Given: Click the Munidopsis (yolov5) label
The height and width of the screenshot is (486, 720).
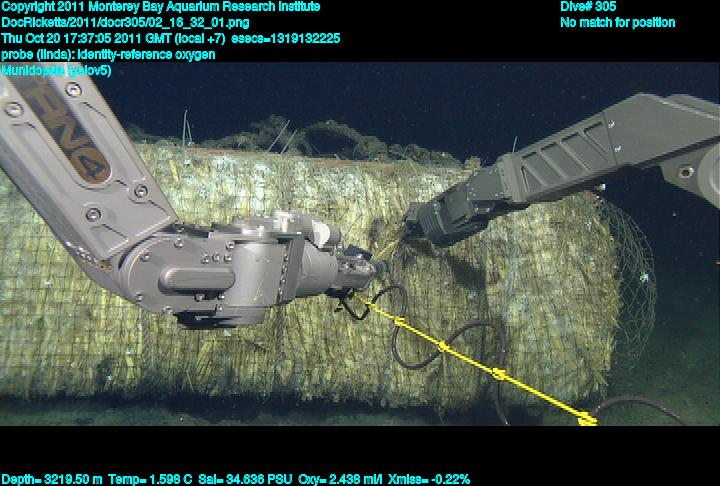Looking at the screenshot, I should tap(56, 71).
